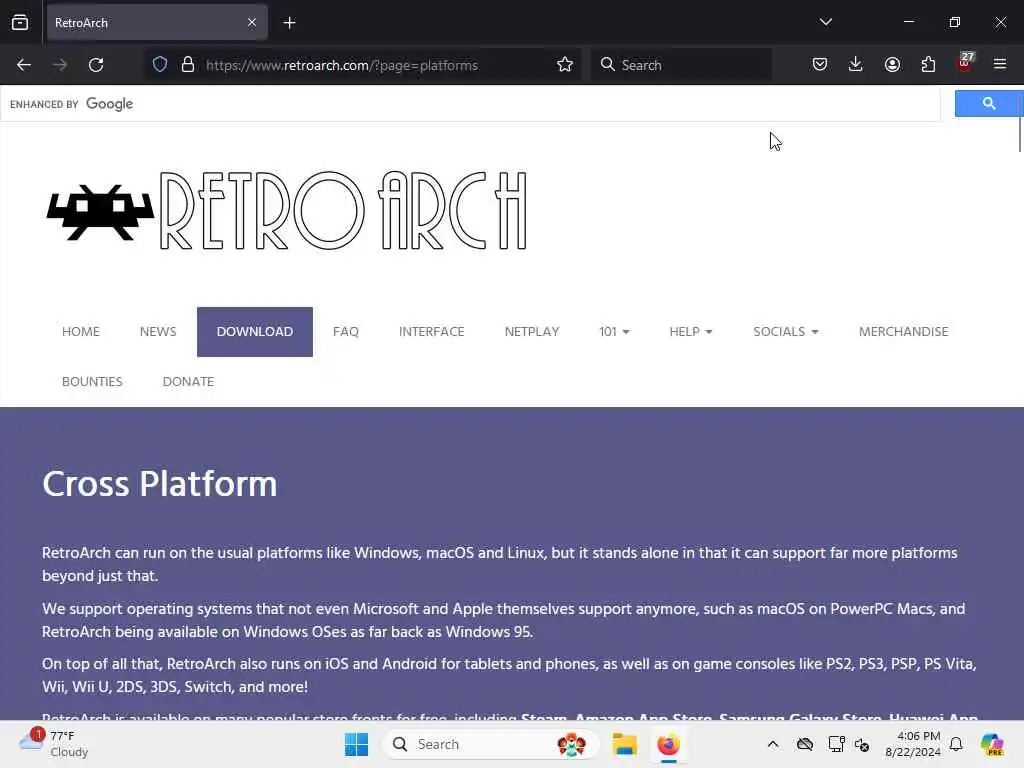The image size is (1024, 768).
Task: Click the display/network tray icon
Action: pos(837,744)
